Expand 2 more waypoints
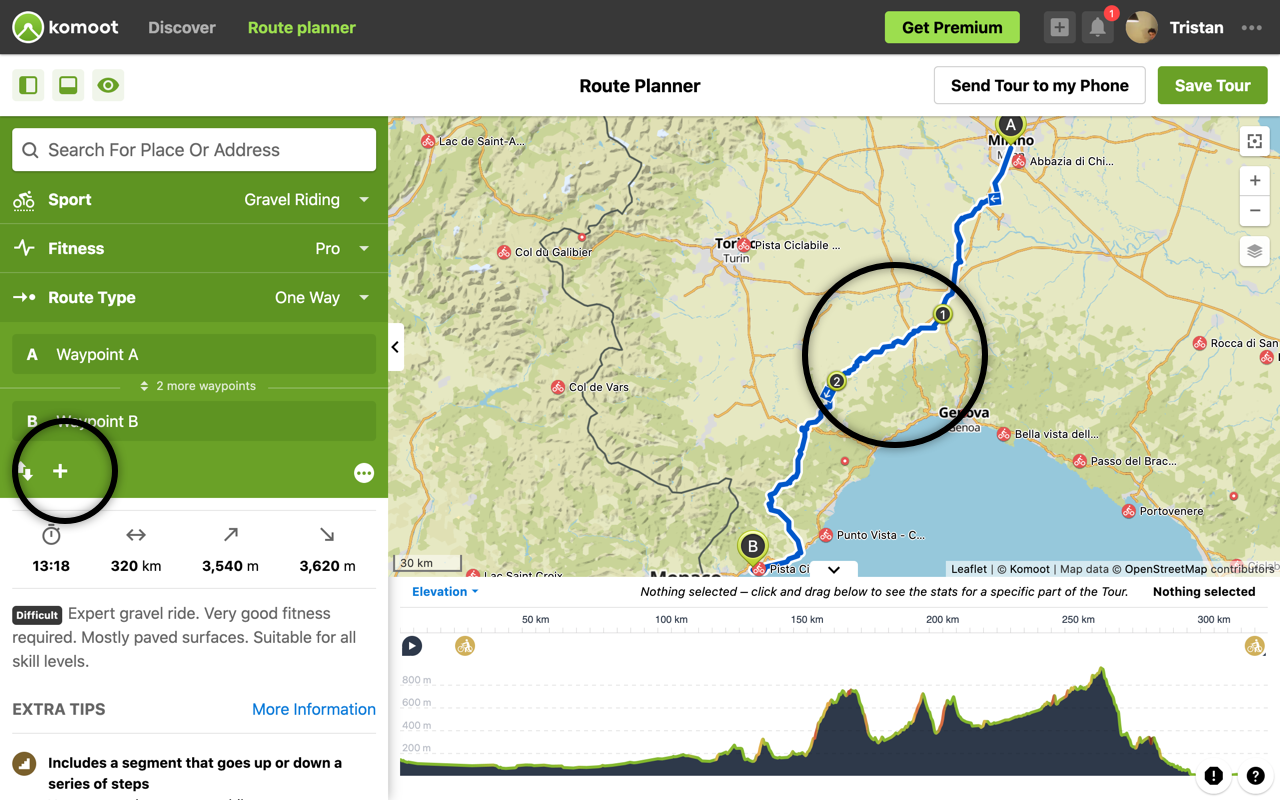The width and height of the screenshot is (1280, 800). click(x=198, y=386)
